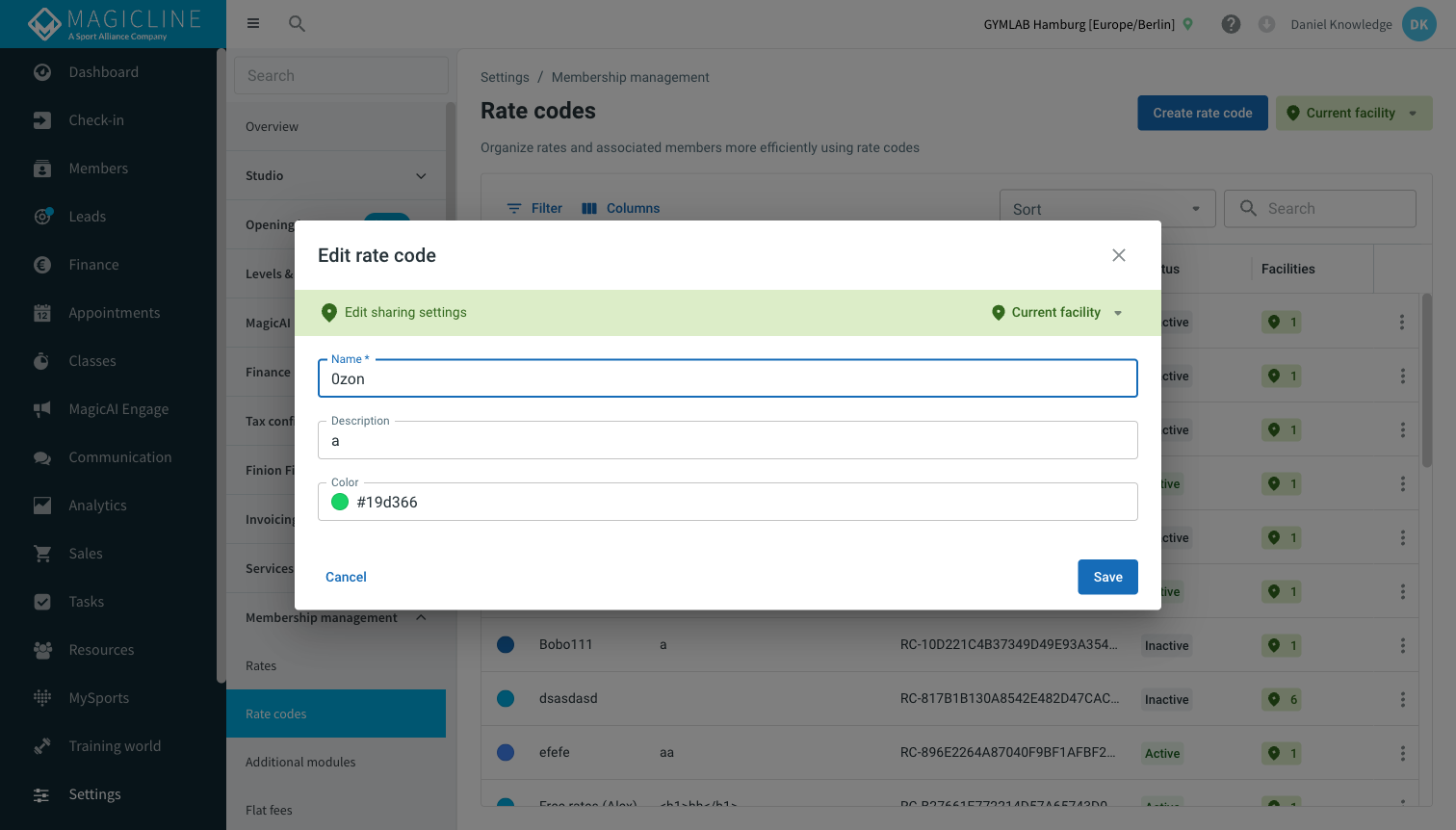Open the Classes stopwatch icon

coord(42,361)
